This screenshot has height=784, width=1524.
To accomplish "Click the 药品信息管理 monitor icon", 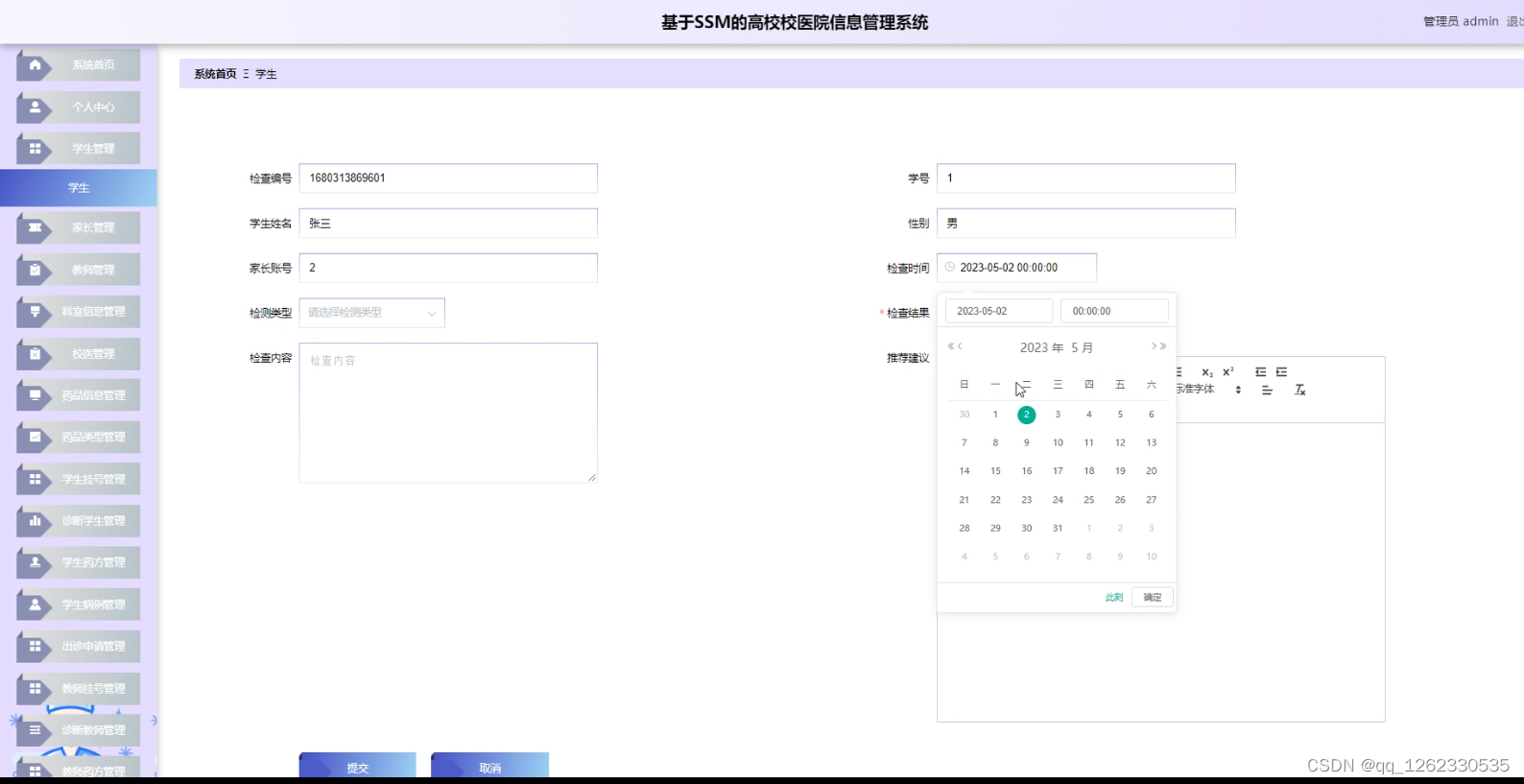I will coord(36,395).
